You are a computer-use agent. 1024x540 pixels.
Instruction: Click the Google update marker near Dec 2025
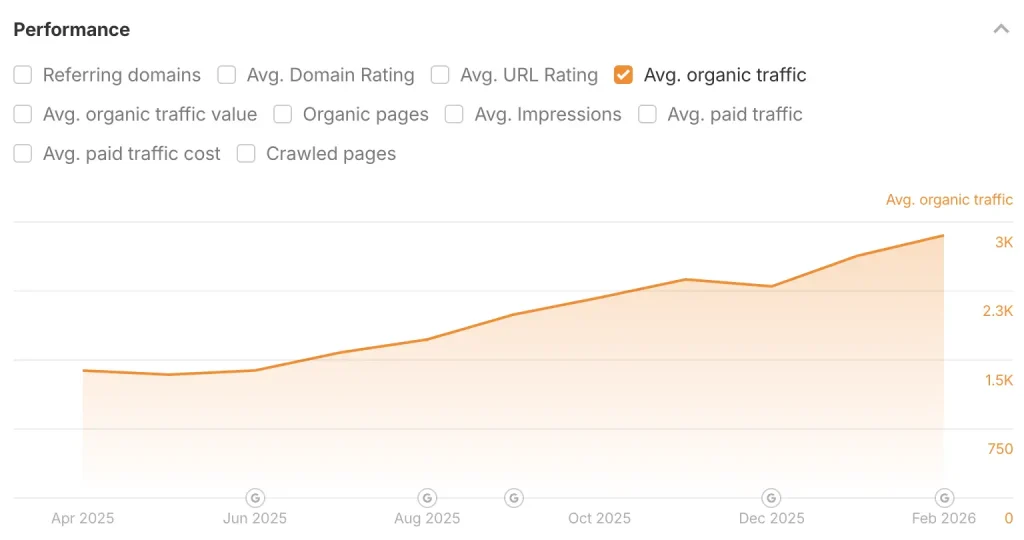(771, 498)
